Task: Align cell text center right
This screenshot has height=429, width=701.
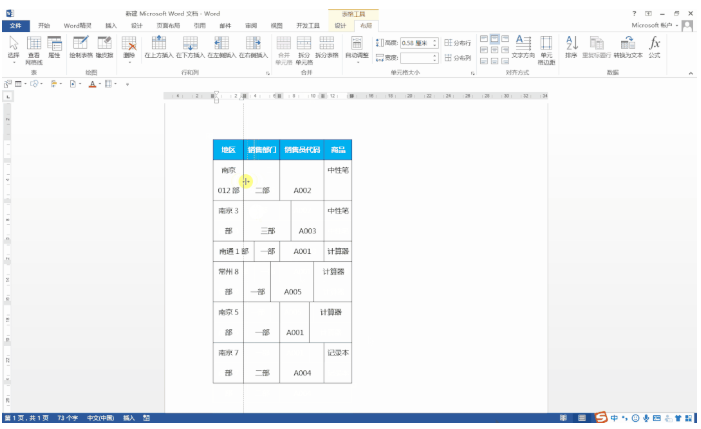Action: (x=505, y=50)
